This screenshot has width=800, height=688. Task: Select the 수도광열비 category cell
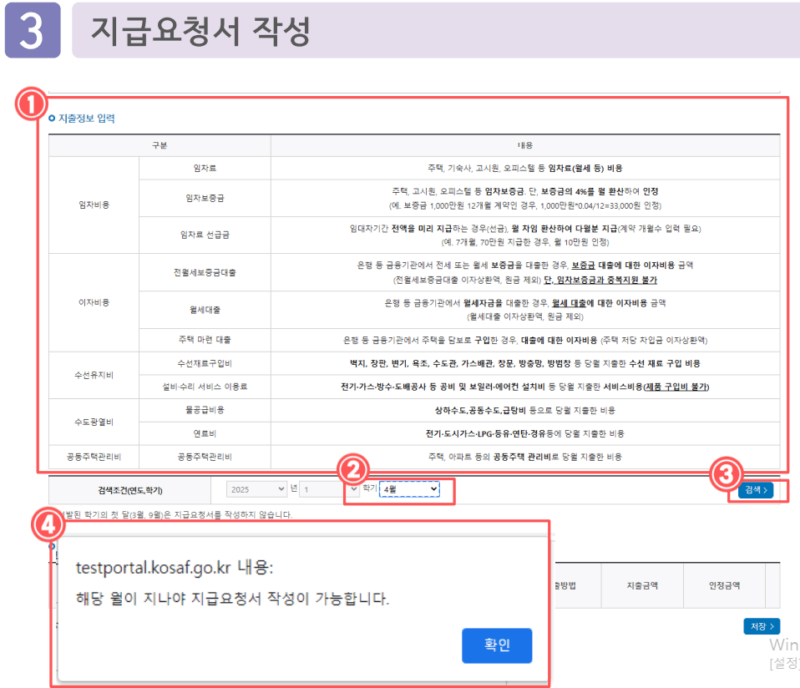[x=94, y=422]
